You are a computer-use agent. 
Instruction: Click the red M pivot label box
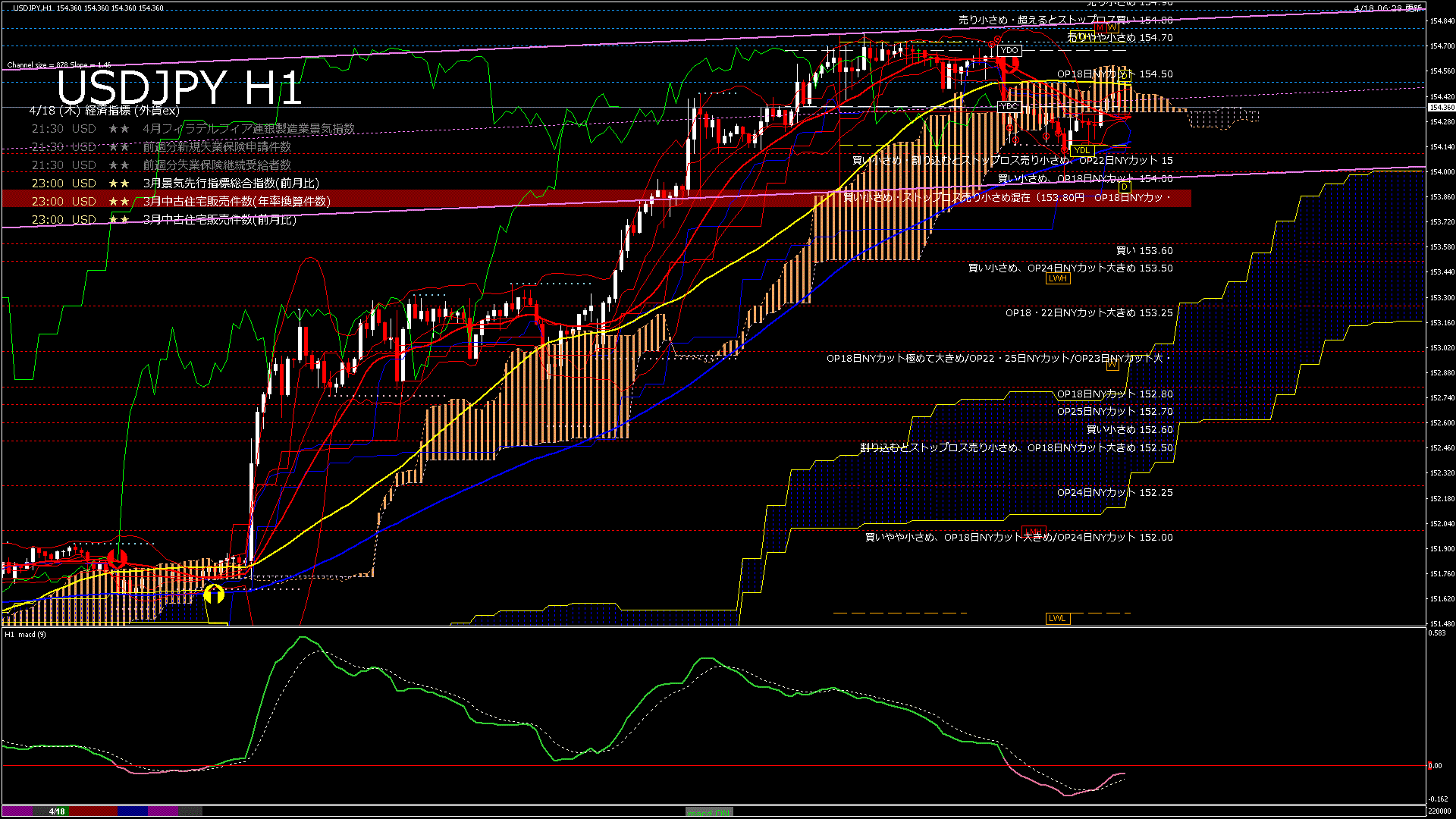(1100, 27)
